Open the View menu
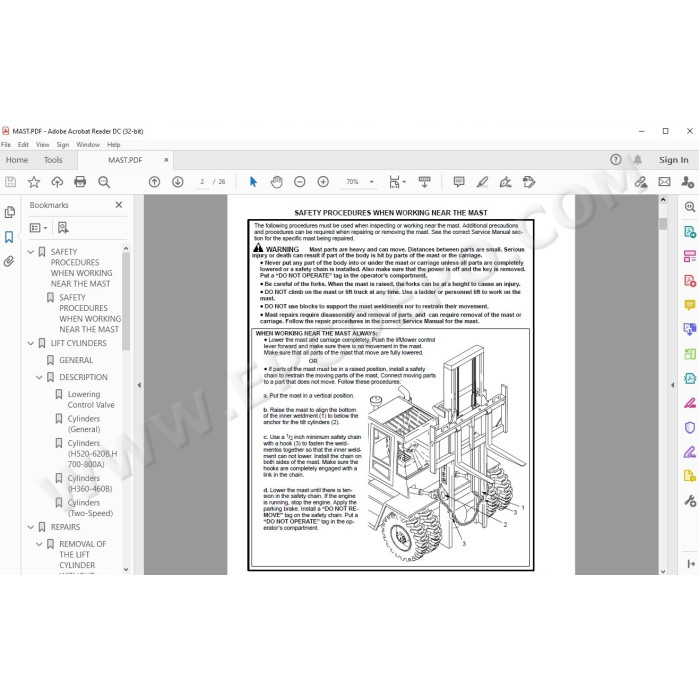Image resolution: width=700 pixels, height=700 pixels. (x=42, y=145)
